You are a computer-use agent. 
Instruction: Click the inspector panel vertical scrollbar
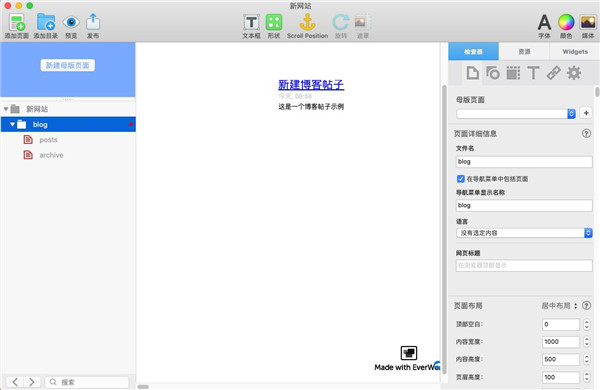(x=597, y=92)
